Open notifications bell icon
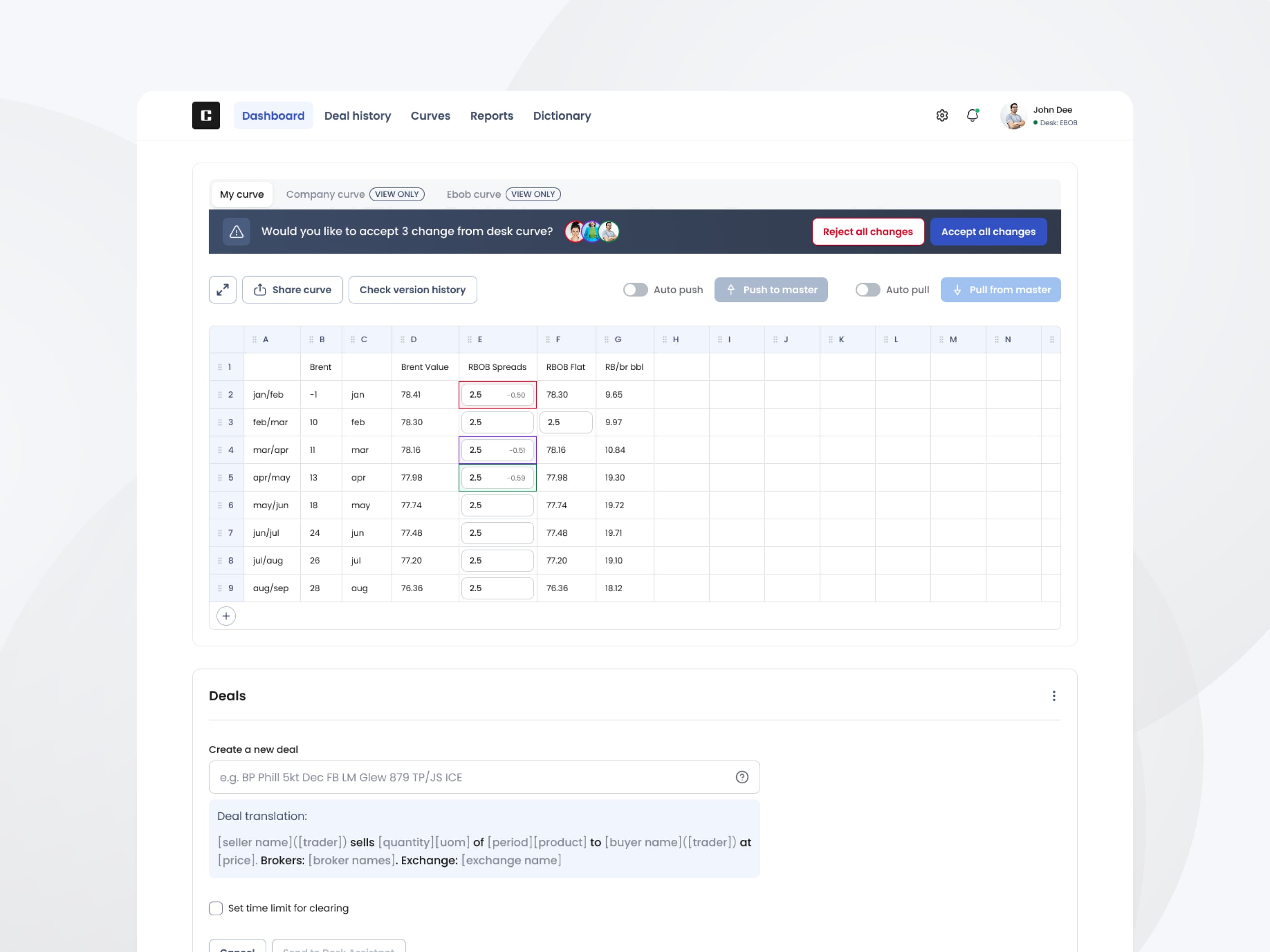Screen dimensions: 1270x952 (972, 115)
